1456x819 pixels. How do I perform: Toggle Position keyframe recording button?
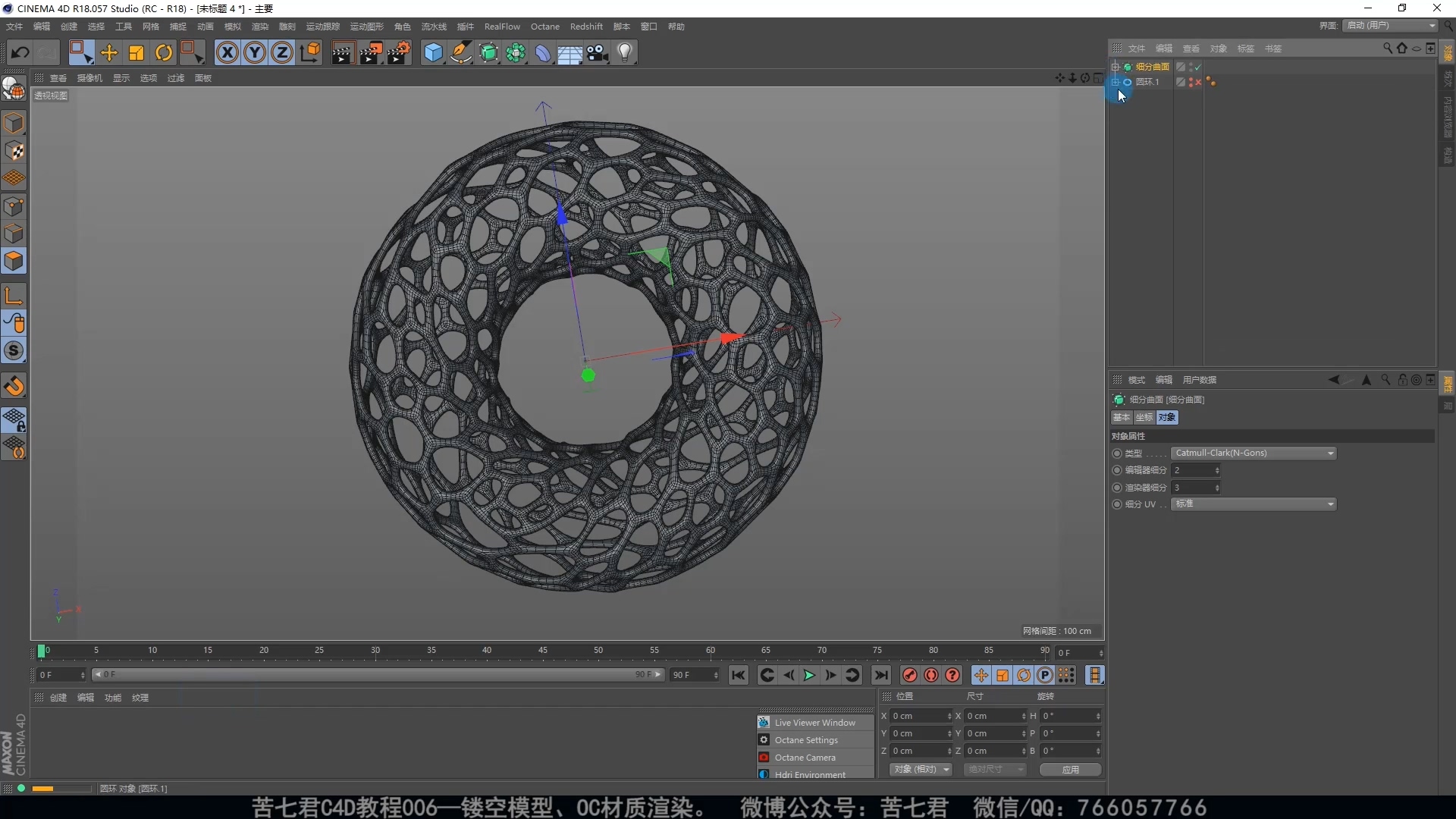pos(981,675)
